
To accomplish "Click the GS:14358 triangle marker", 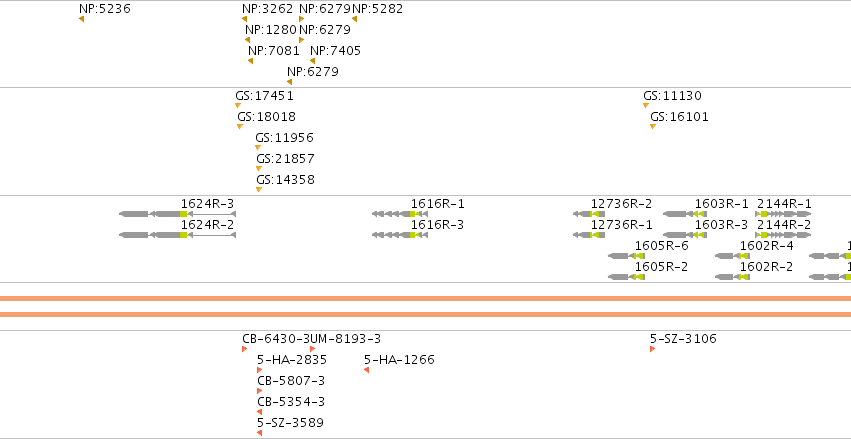I will click(x=259, y=189).
